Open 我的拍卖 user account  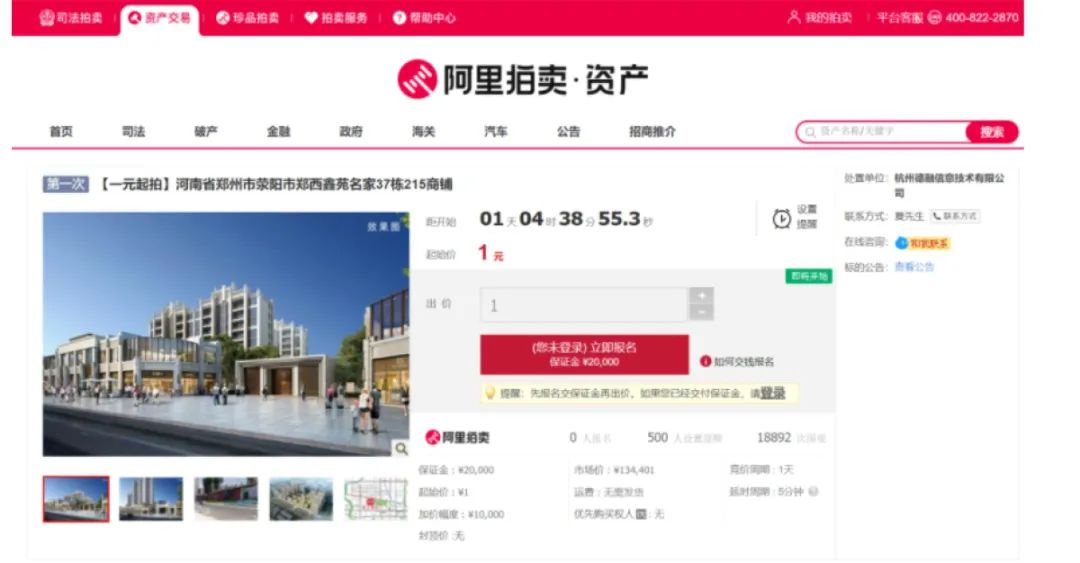coord(820,18)
